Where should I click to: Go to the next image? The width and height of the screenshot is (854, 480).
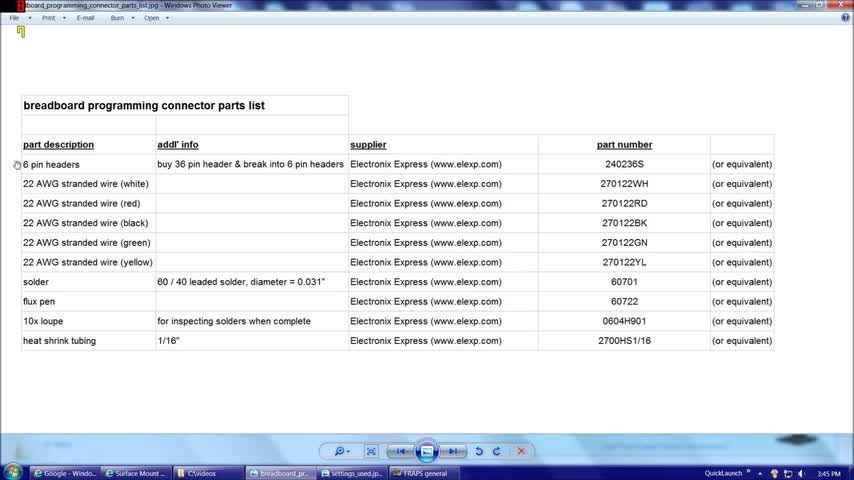(453, 451)
